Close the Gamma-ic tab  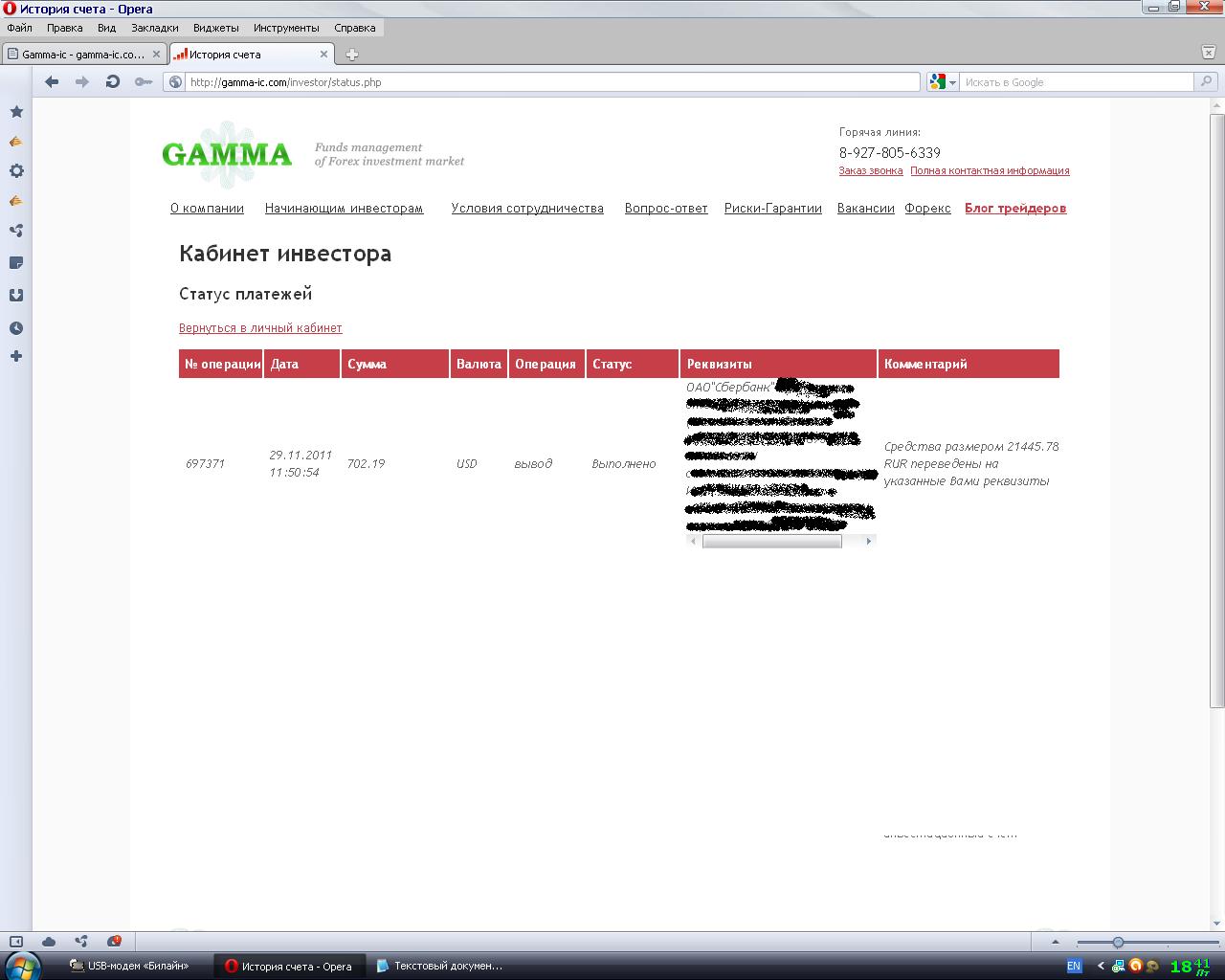tap(157, 55)
